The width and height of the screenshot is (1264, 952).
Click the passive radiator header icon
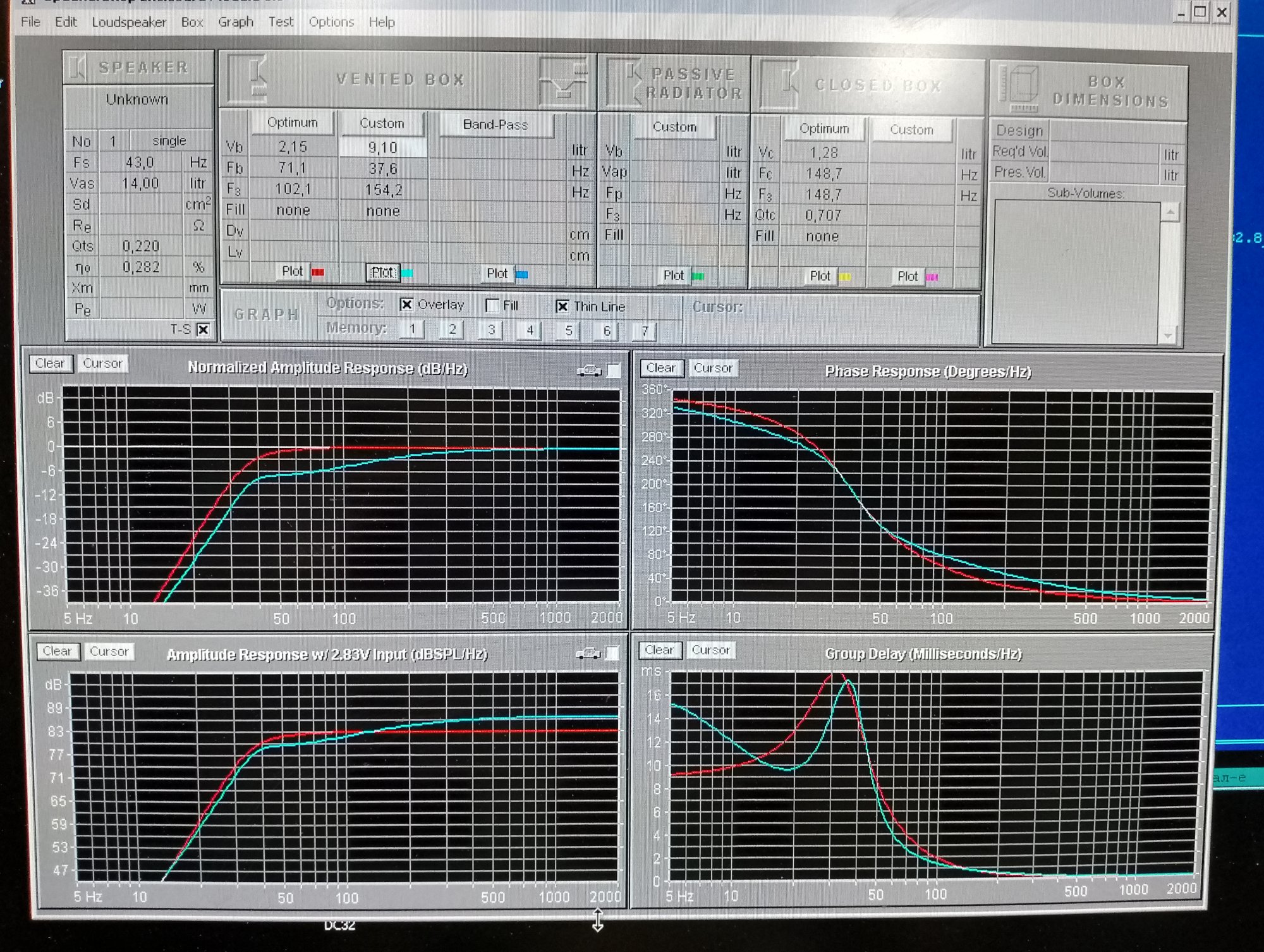(624, 83)
